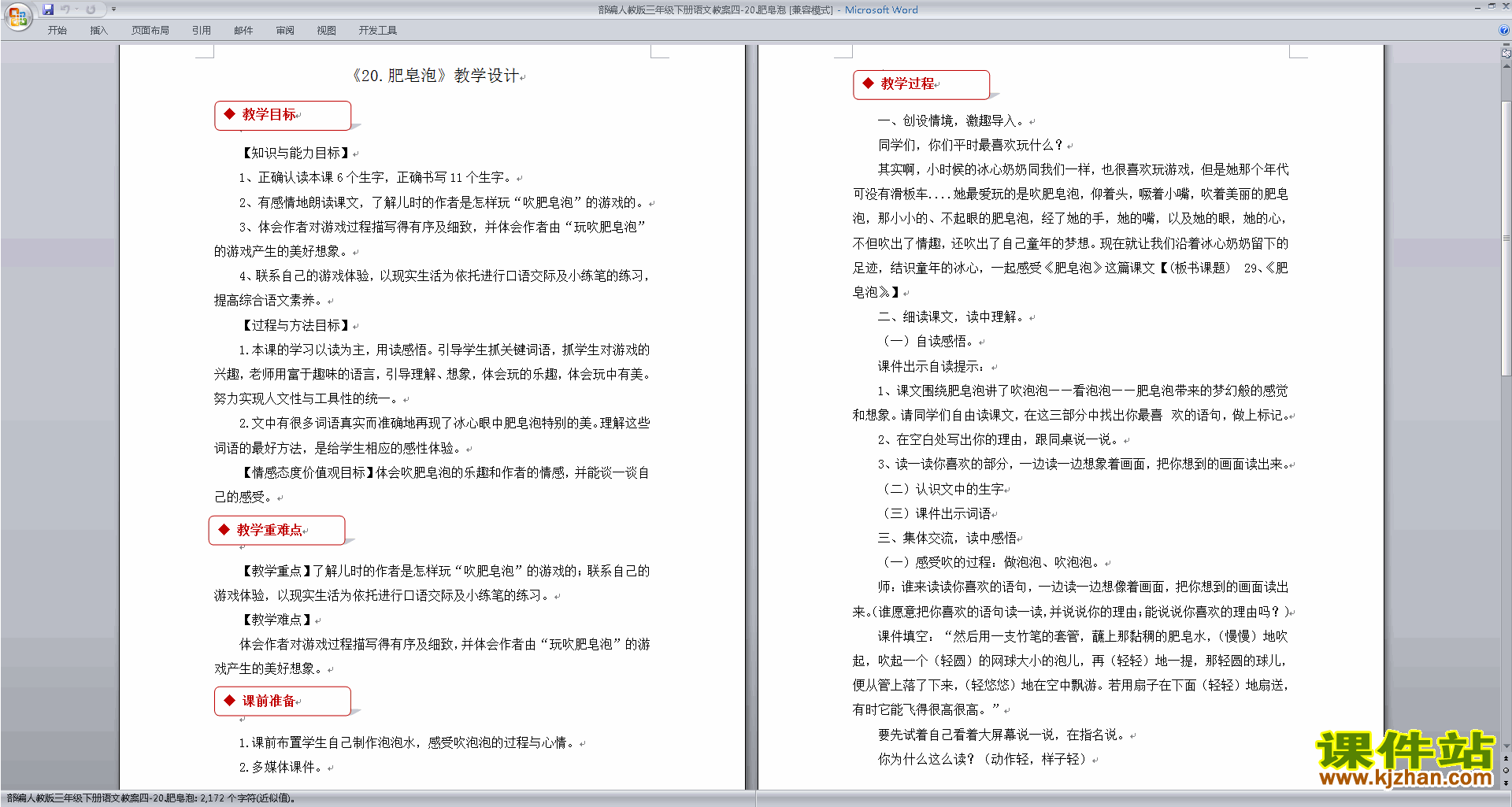This screenshot has height=807, width=1512.
Task: Click the line 要先试着自己看着大屏幕说一说
Action: click(1006, 735)
